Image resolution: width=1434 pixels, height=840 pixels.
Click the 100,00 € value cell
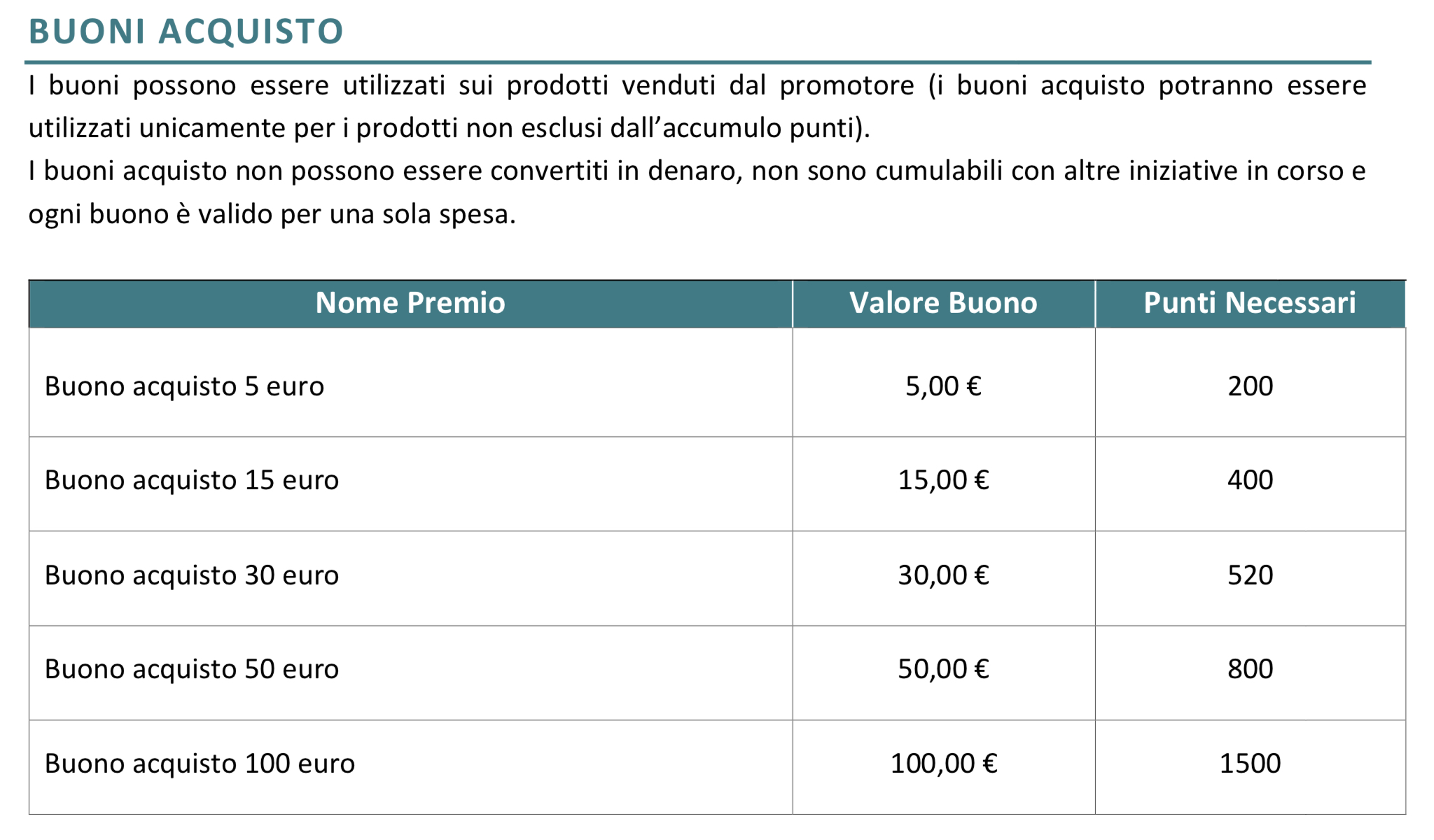pyautogui.click(x=943, y=764)
